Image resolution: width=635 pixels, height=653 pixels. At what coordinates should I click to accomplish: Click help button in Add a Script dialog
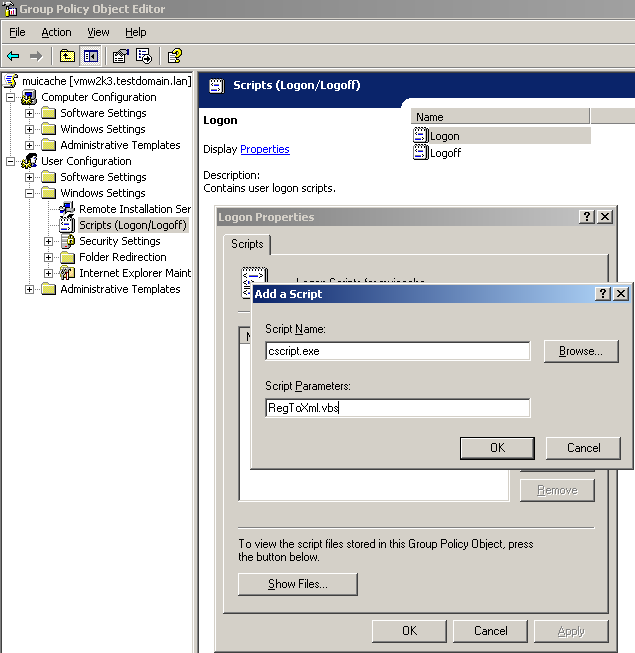click(x=603, y=294)
